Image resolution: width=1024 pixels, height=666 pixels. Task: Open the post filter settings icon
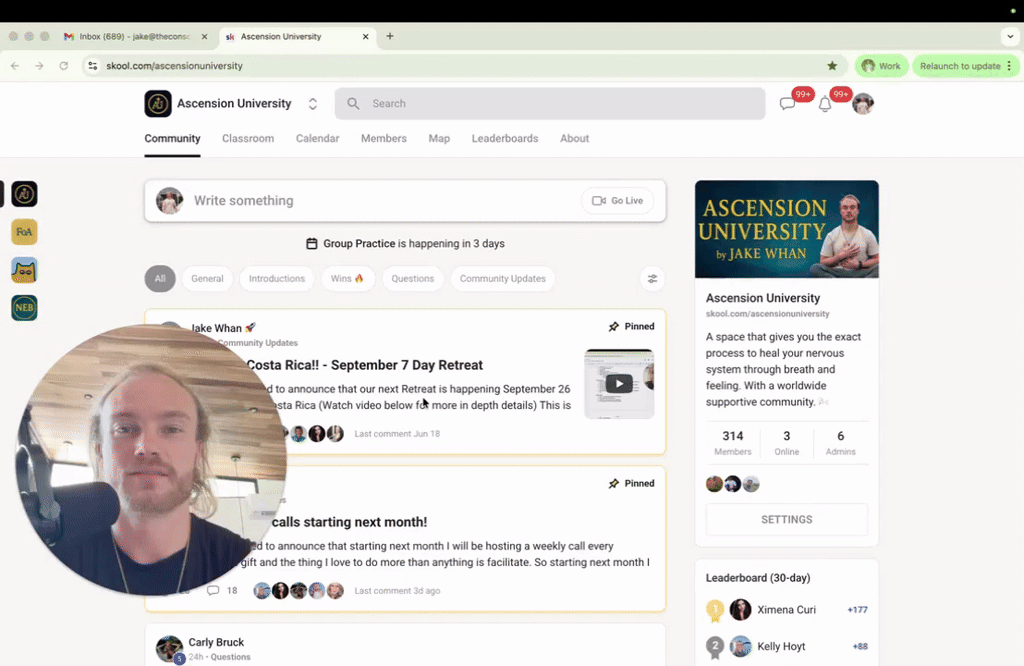652,279
